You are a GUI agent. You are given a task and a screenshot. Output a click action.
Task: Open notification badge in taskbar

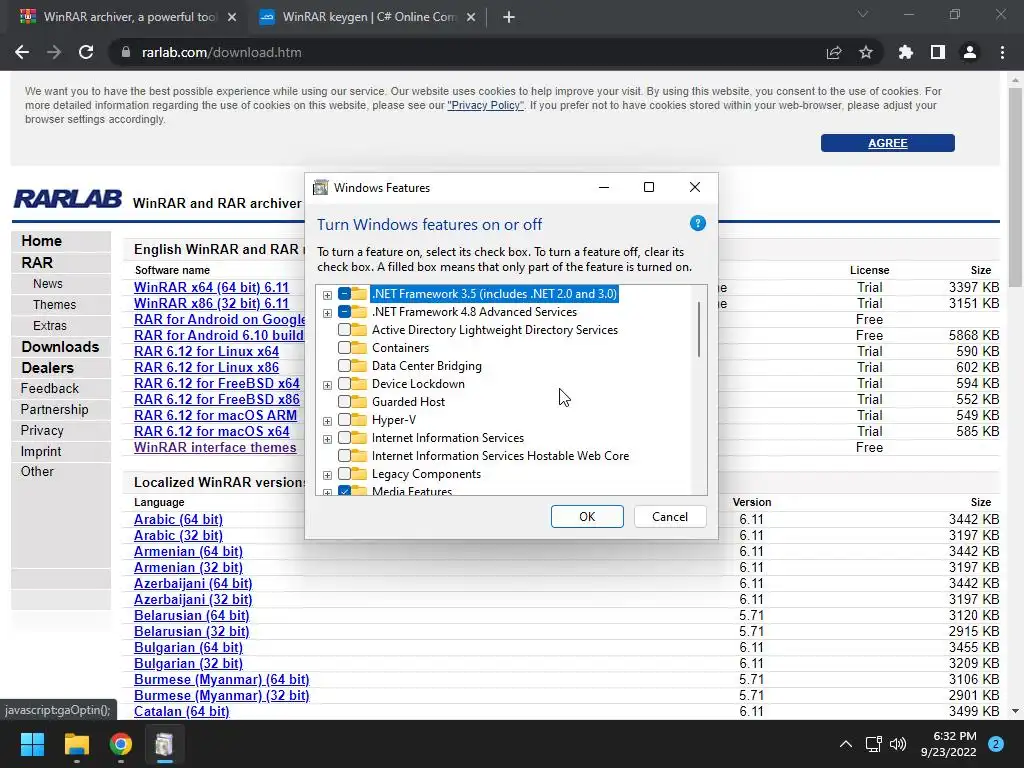[x=996, y=744]
